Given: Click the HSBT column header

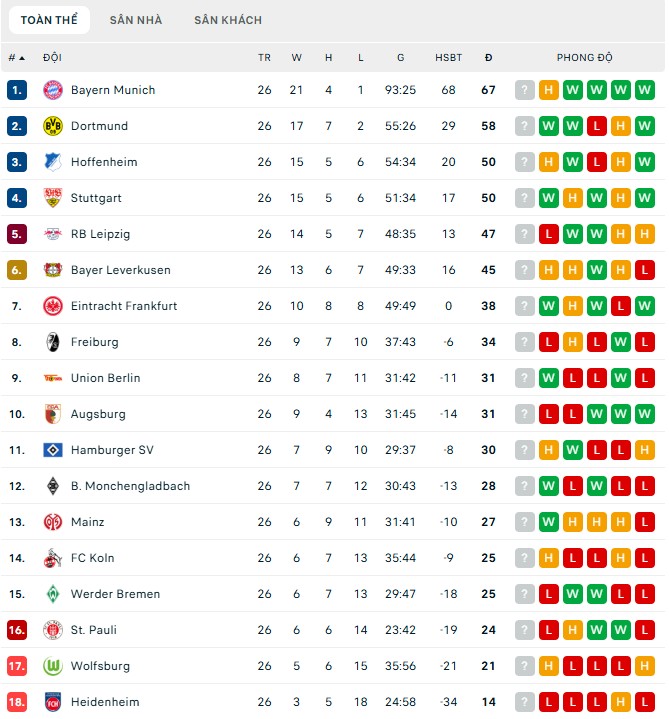Looking at the screenshot, I should (x=448, y=57).
